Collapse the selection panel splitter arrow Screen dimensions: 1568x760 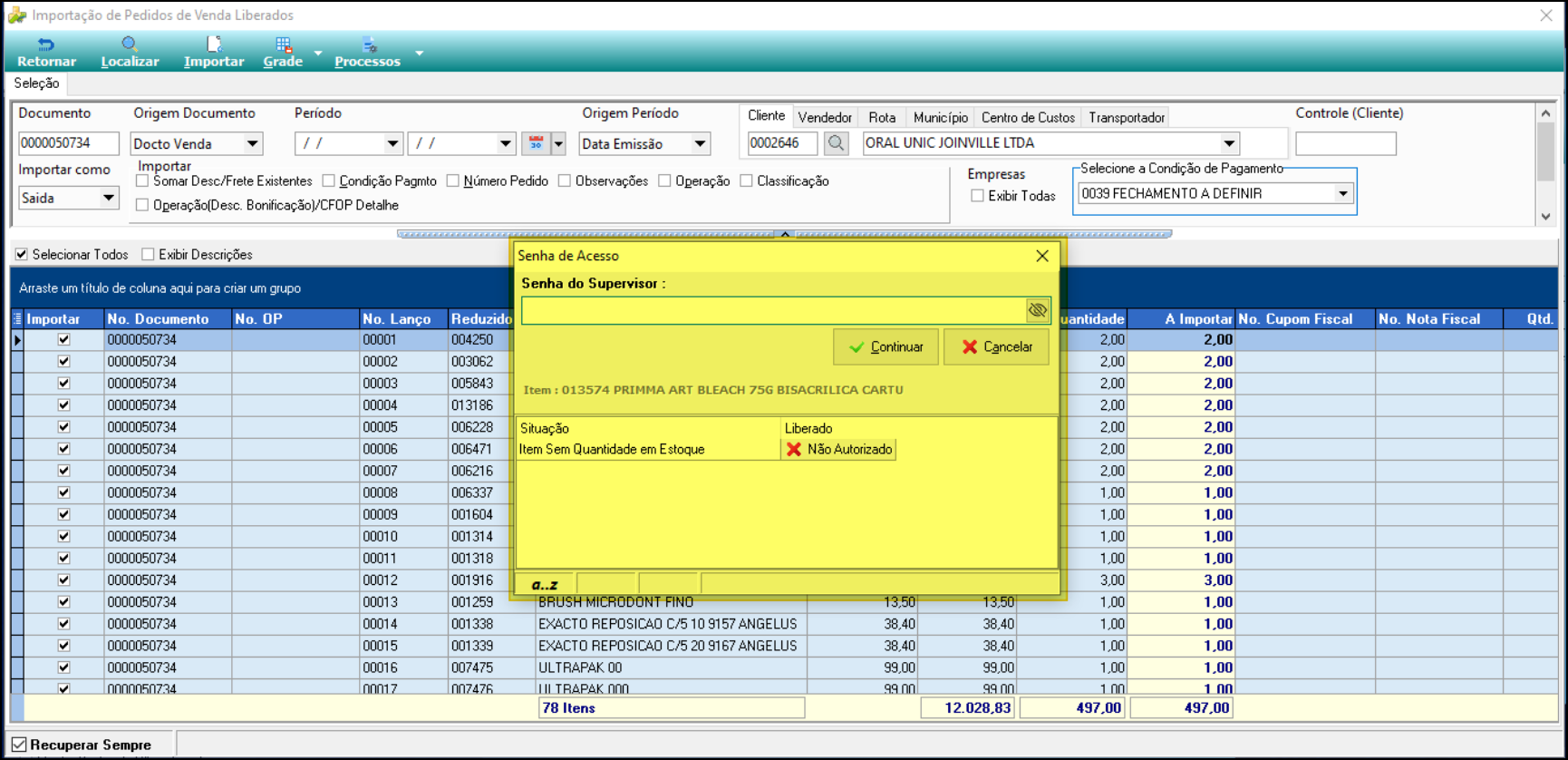pos(785,234)
